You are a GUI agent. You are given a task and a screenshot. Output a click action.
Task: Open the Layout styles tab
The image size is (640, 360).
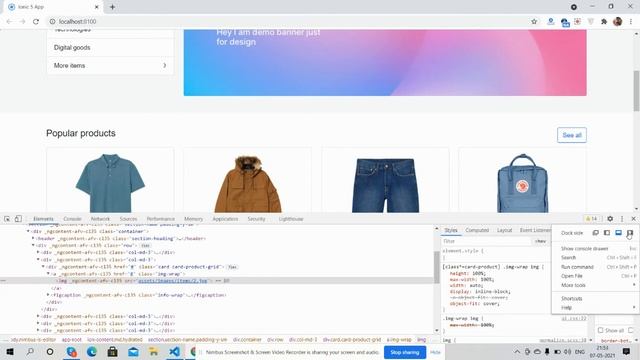click(504, 230)
